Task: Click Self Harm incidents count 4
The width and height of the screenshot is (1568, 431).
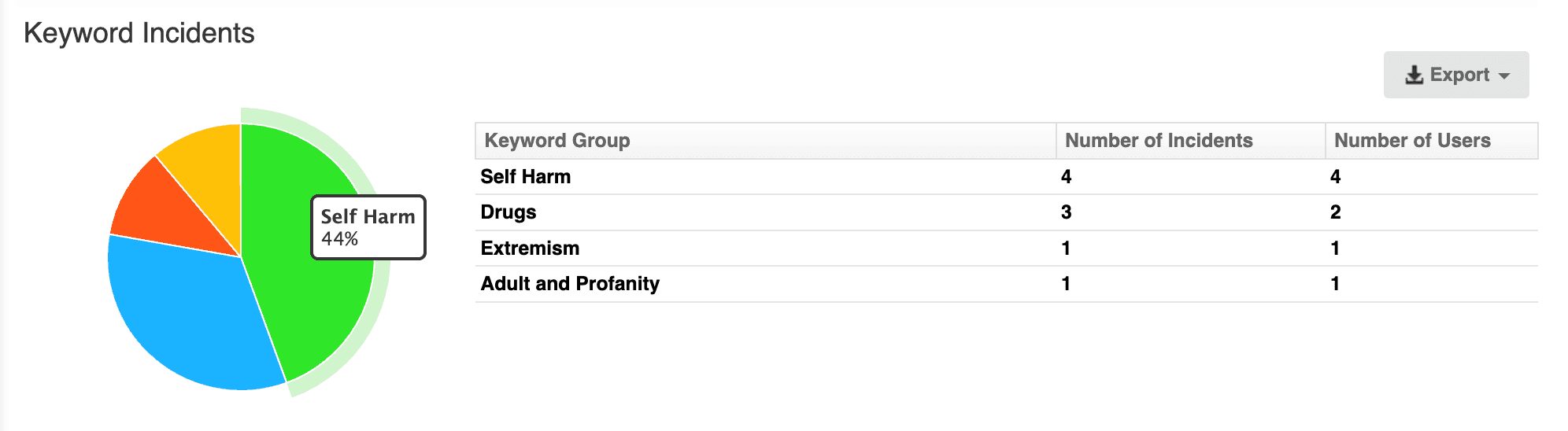Action: [x=1066, y=177]
